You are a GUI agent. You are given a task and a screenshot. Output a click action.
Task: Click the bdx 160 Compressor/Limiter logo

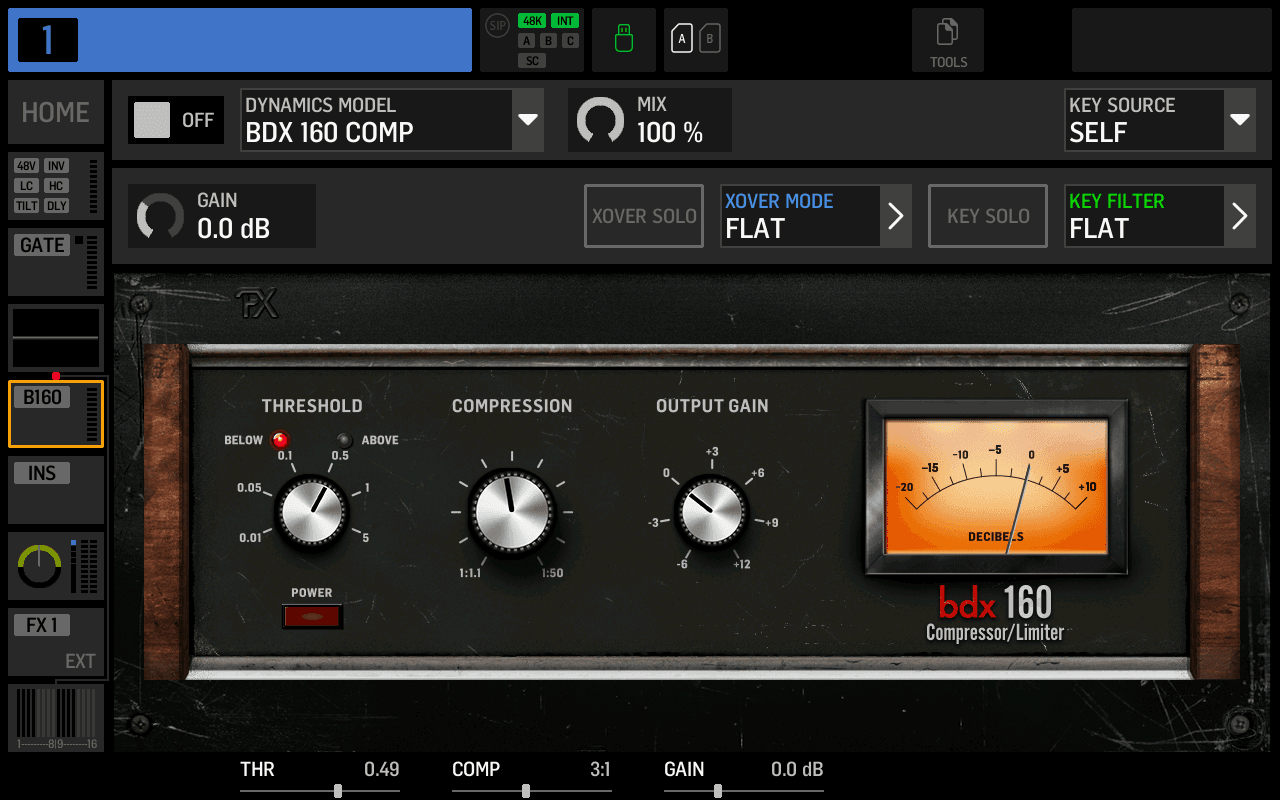click(x=995, y=613)
